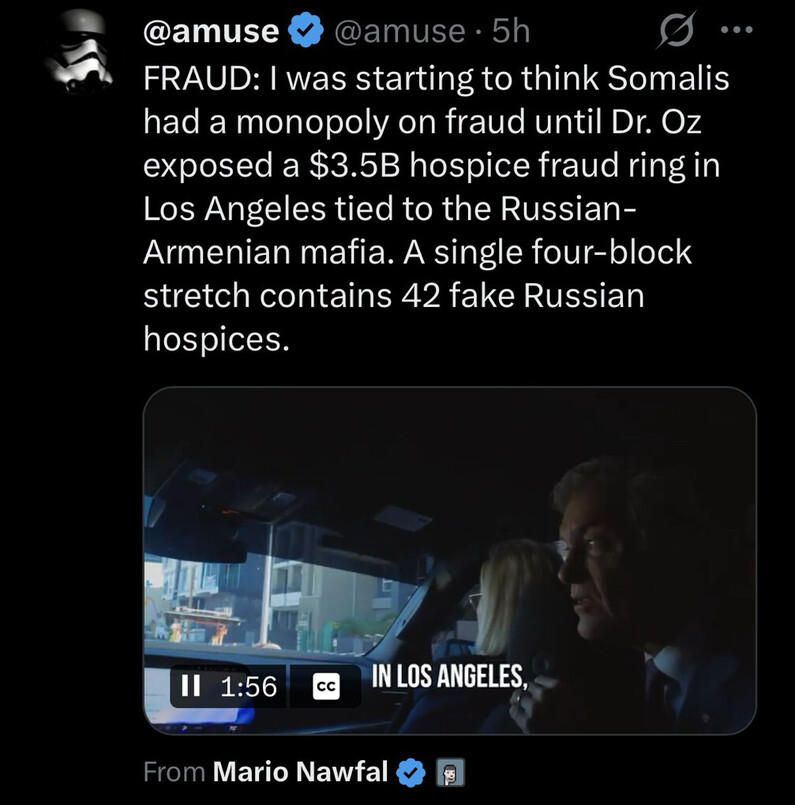Screen dimensions: 795x805
Task: Click the "From" label under the video
Action: 174,773
